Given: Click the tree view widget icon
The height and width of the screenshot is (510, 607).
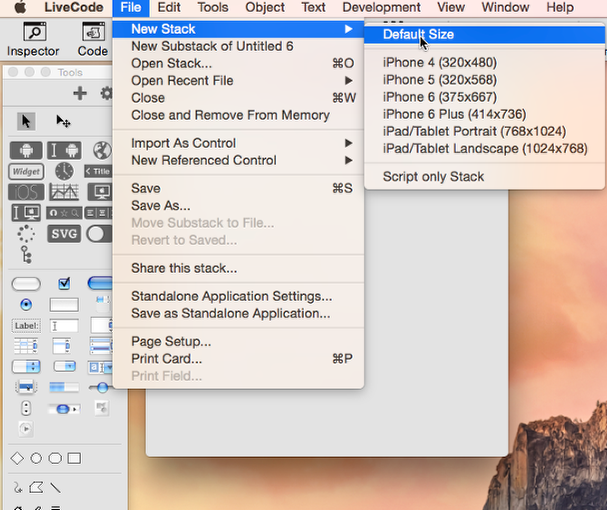Looking at the screenshot, I should [26, 255].
